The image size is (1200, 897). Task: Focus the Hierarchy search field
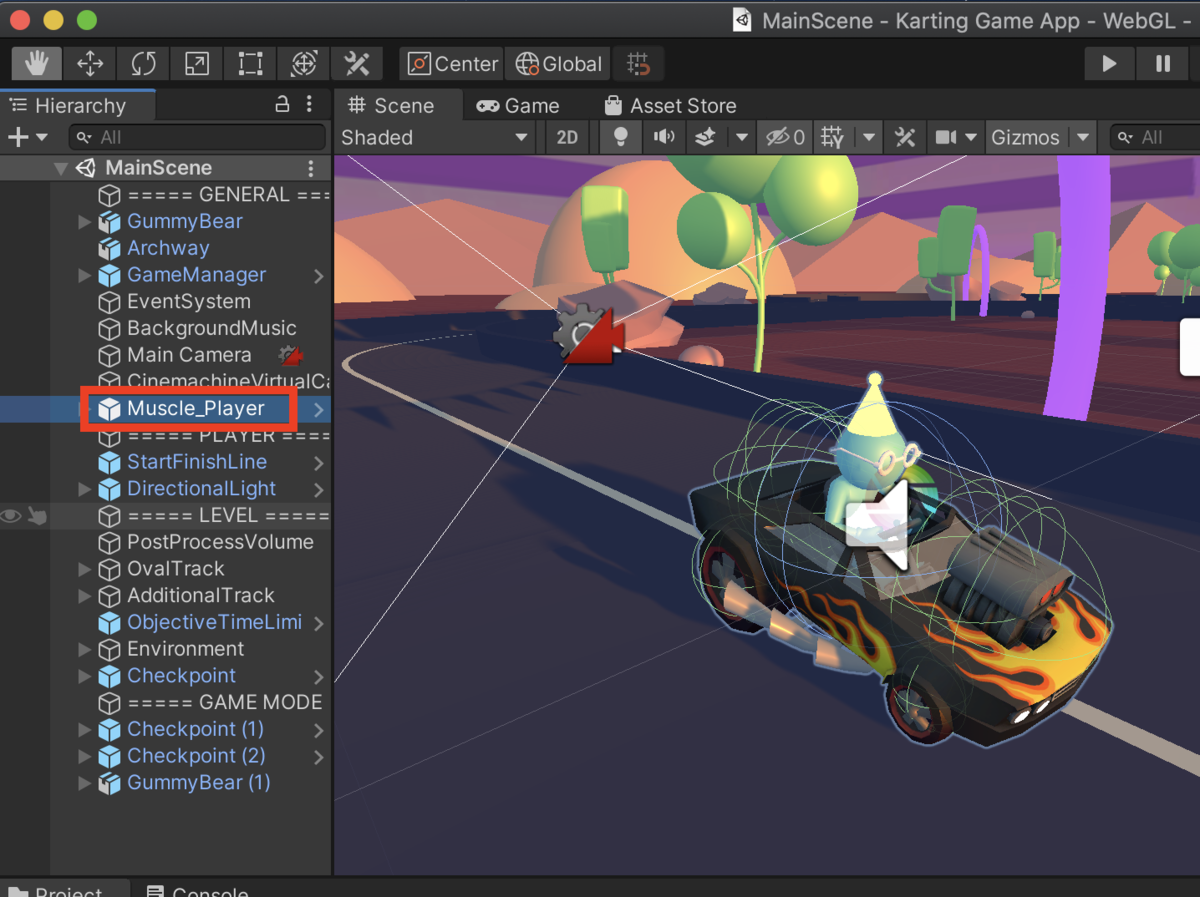click(x=197, y=137)
